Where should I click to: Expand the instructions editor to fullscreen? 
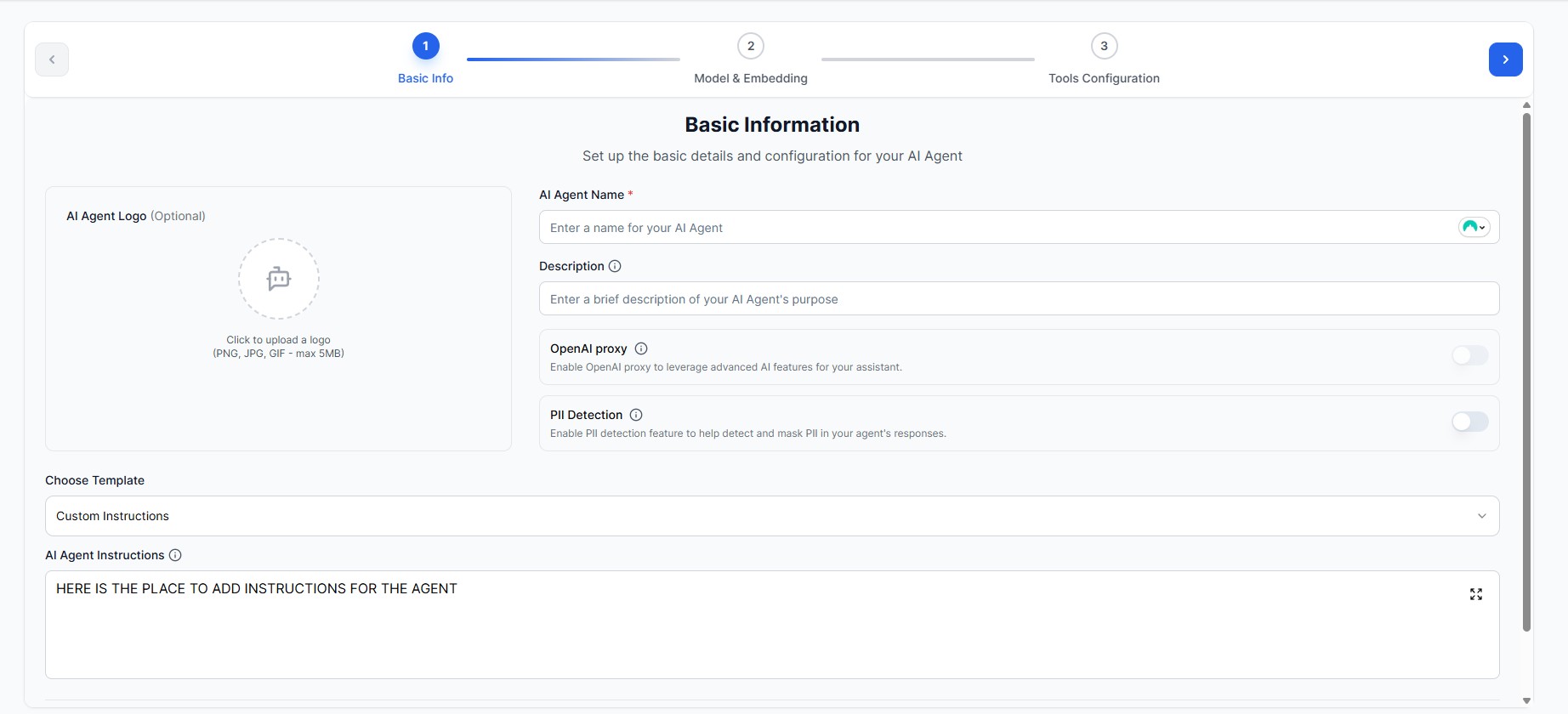coord(1476,594)
